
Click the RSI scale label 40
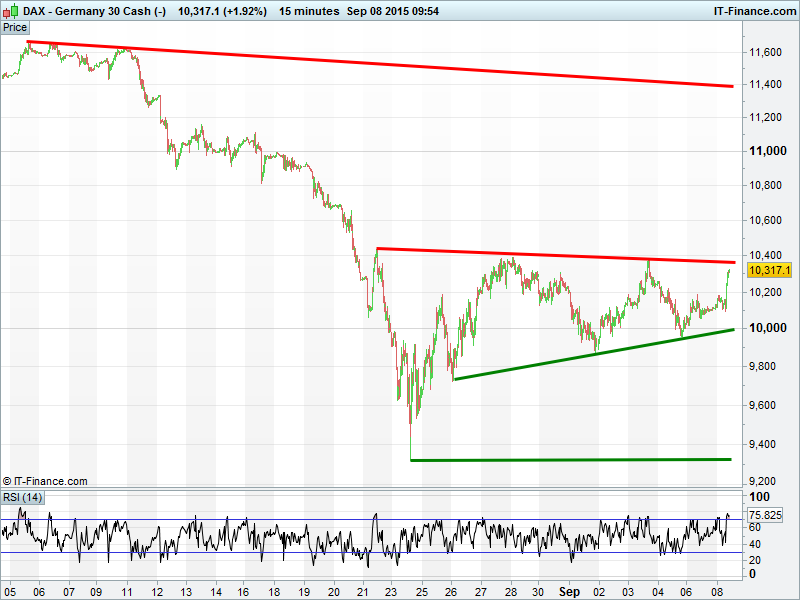point(755,544)
